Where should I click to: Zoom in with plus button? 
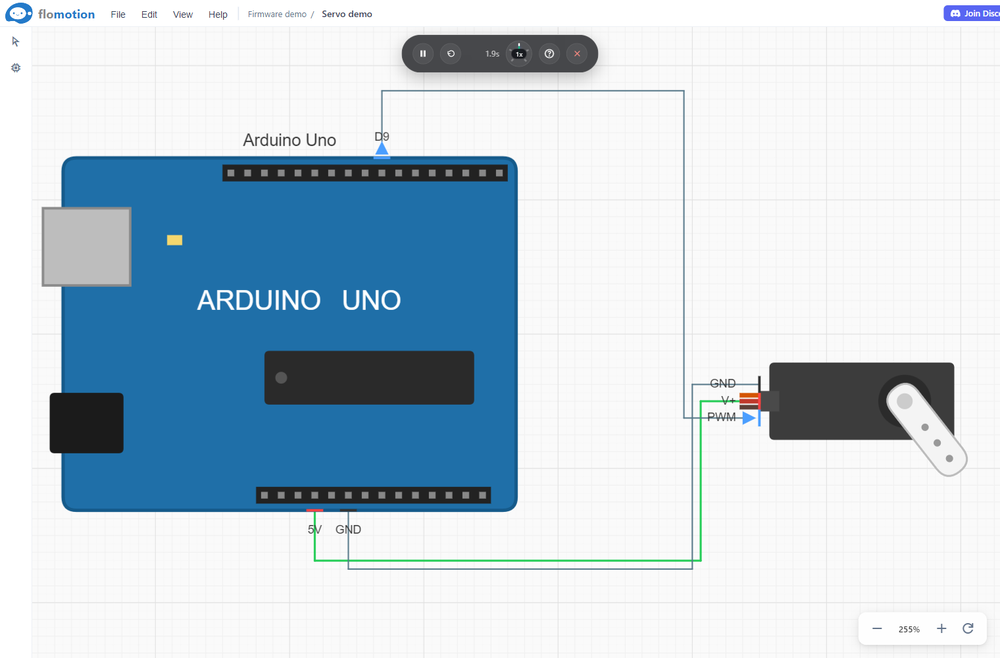point(941,629)
